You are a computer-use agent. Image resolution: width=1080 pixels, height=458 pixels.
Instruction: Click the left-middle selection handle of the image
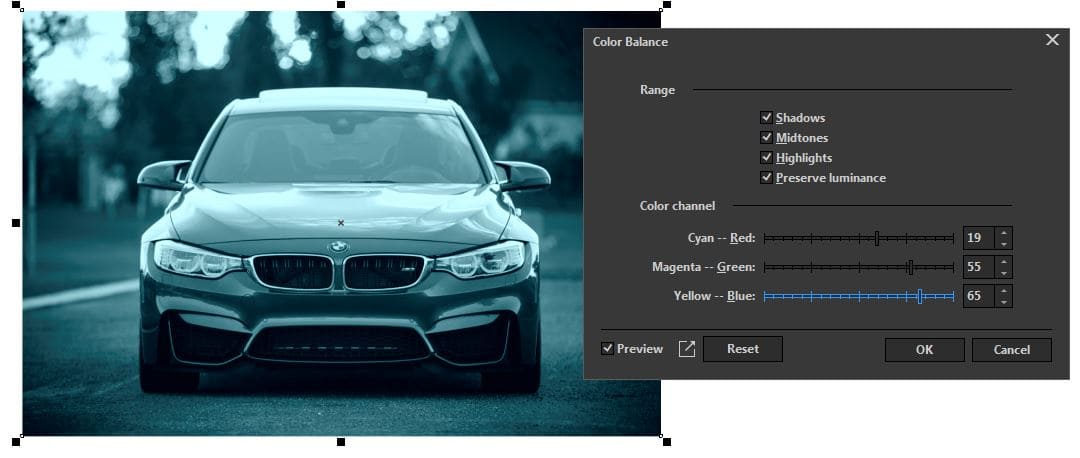(16, 222)
